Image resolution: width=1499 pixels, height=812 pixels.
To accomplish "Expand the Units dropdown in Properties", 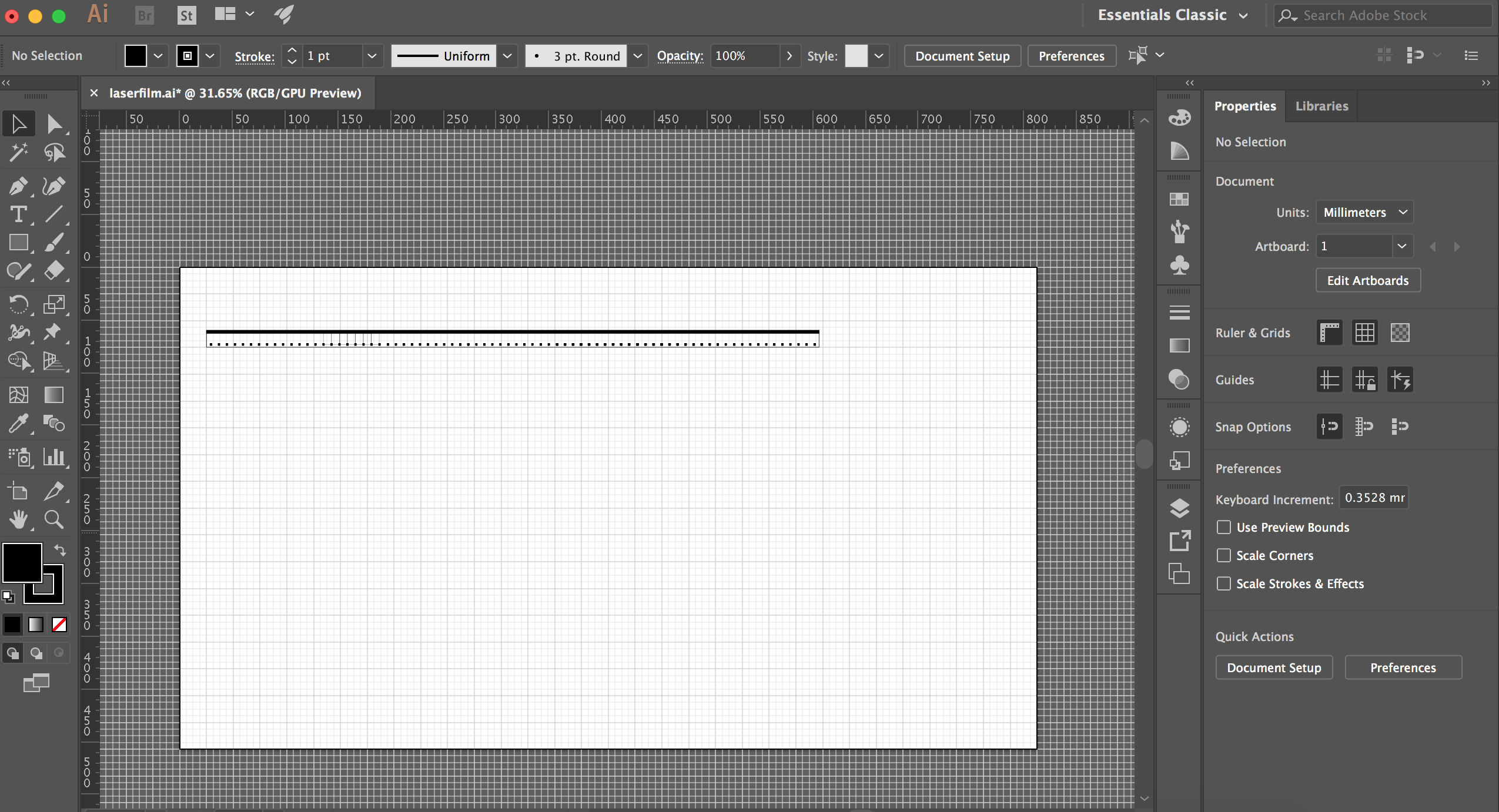I will (1362, 212).
